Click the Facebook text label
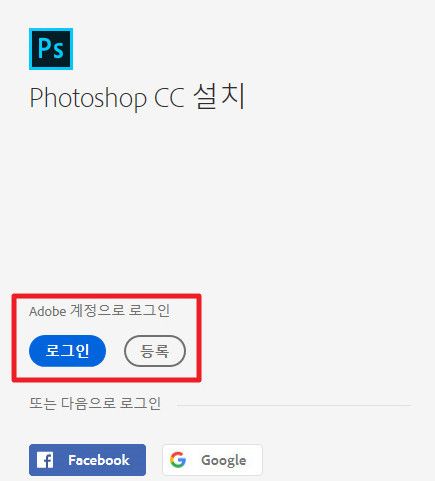 (99, 460)
